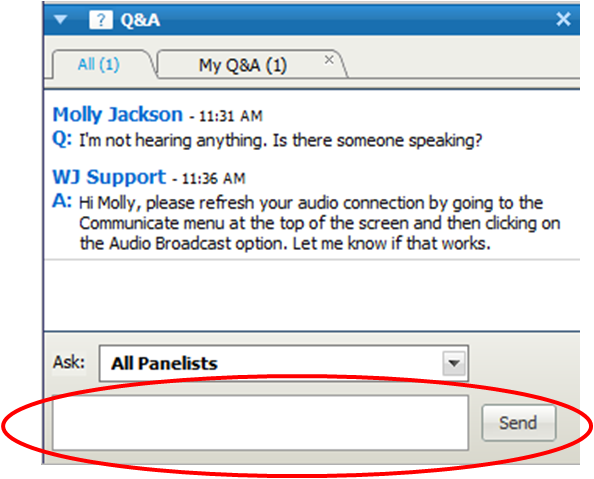
Task: Open the All Panelists dropdown list
Action: point(284,363)
